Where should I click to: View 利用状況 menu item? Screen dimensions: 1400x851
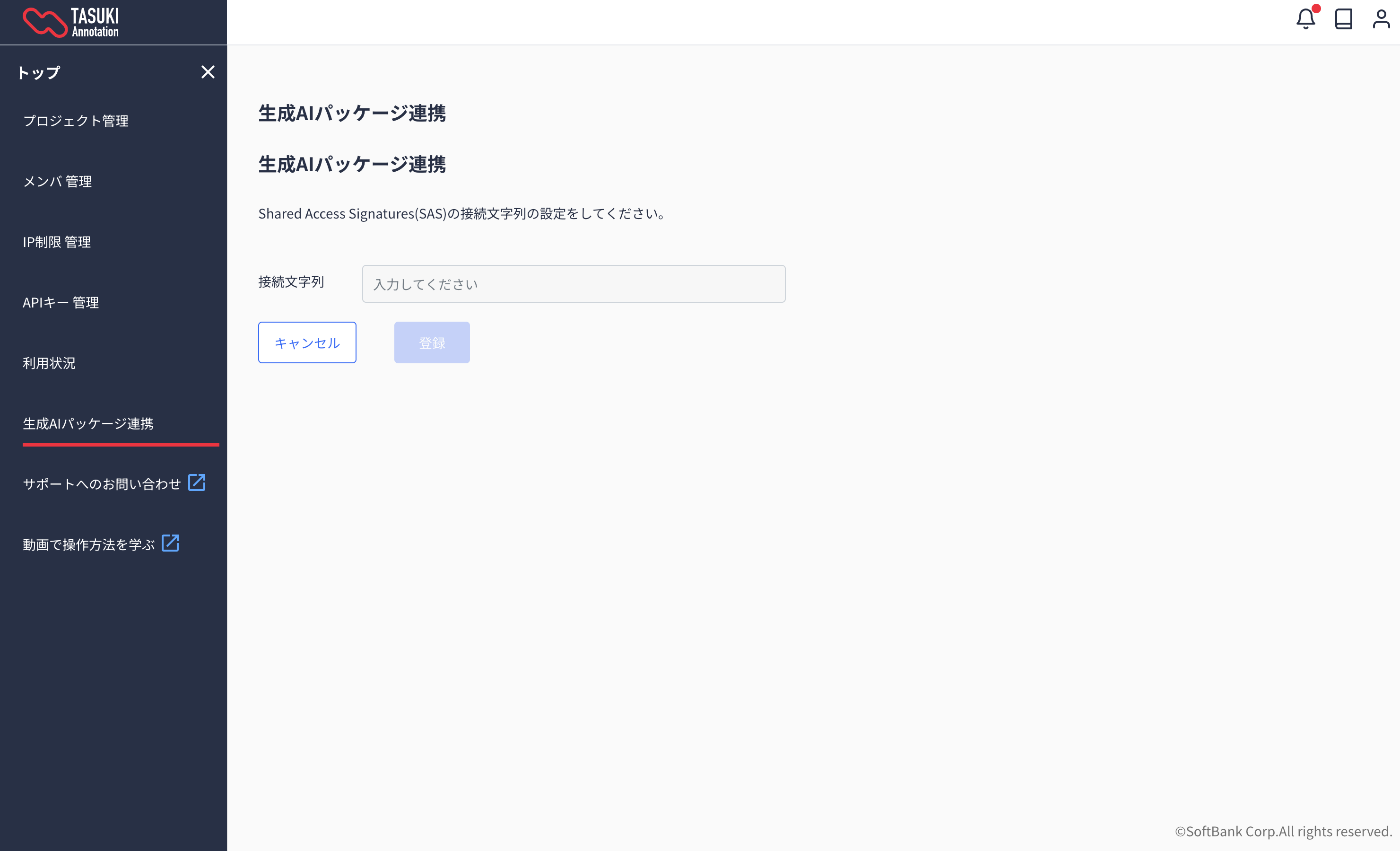[49, 363]
